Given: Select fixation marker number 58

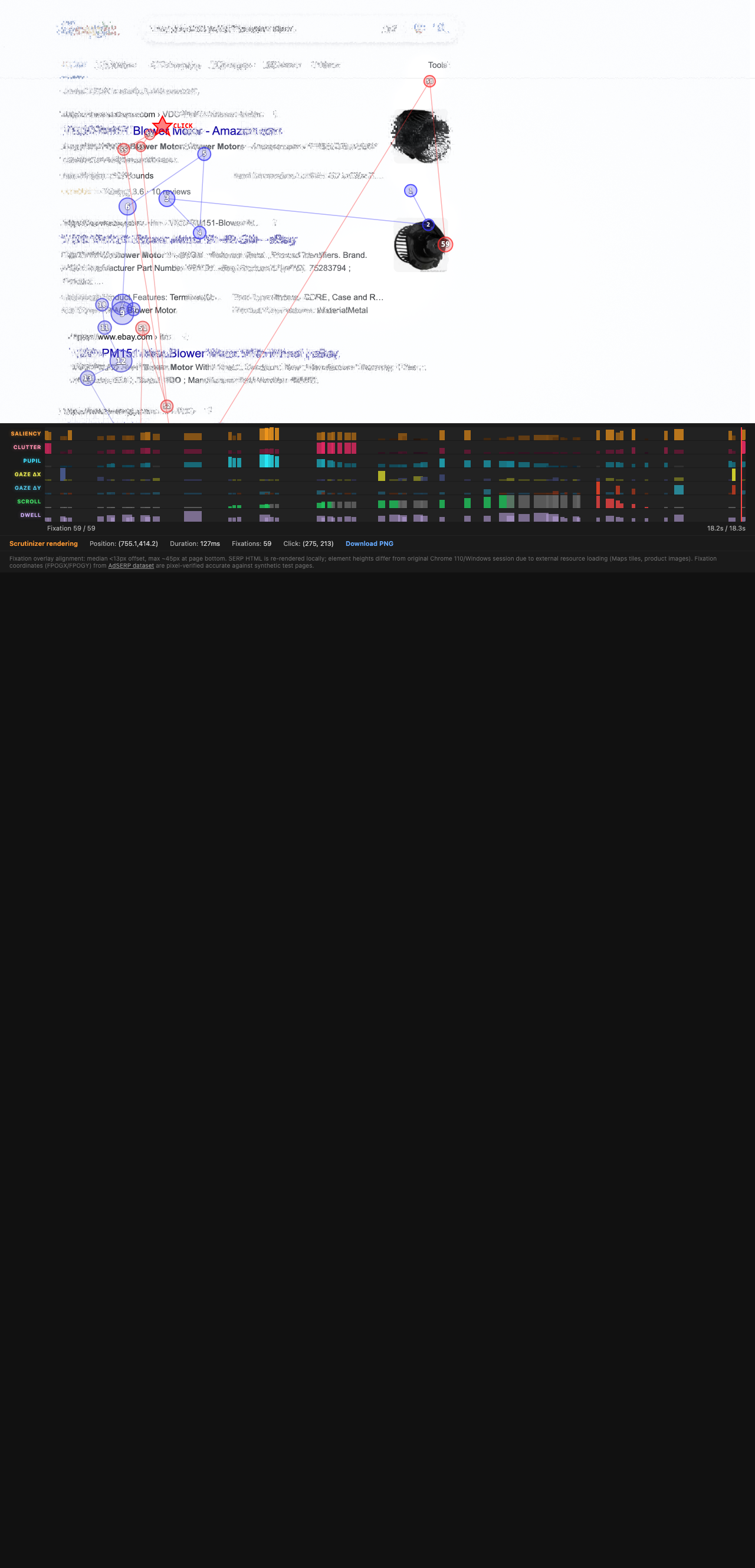Looking at the screenshot, I should [429, 81].
